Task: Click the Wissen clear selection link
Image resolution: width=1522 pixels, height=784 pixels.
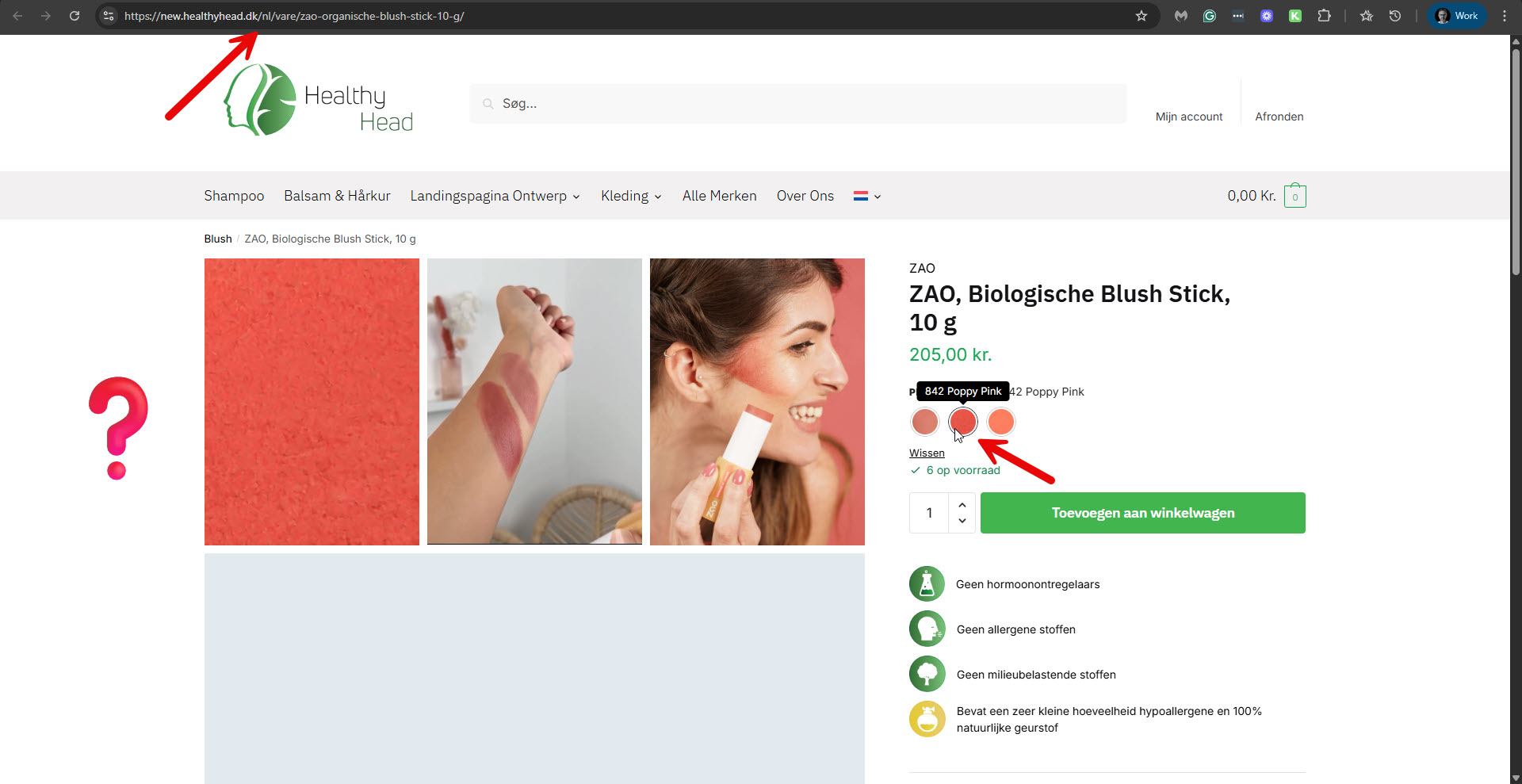Action: 927,453
